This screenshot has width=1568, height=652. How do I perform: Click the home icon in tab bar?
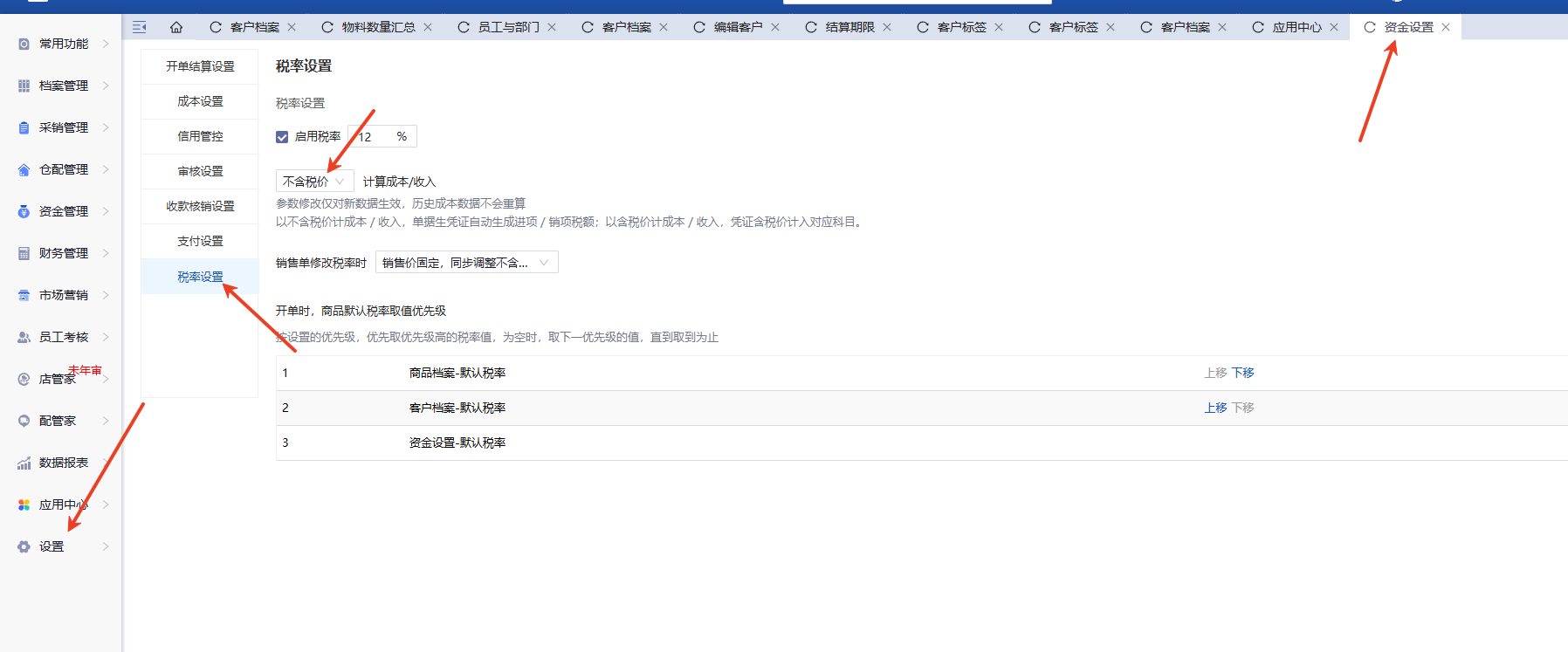[176, 27]
